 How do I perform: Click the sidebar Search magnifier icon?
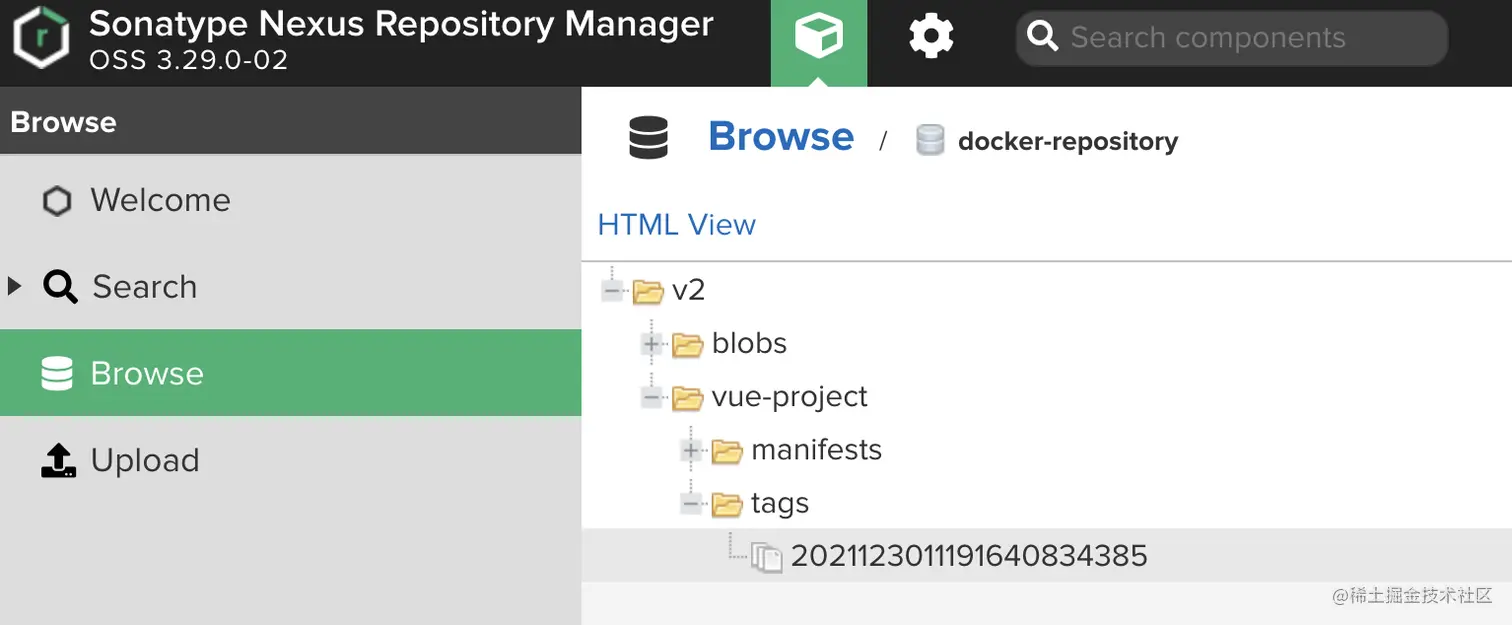pyautogui.click(x=60, y=287)
